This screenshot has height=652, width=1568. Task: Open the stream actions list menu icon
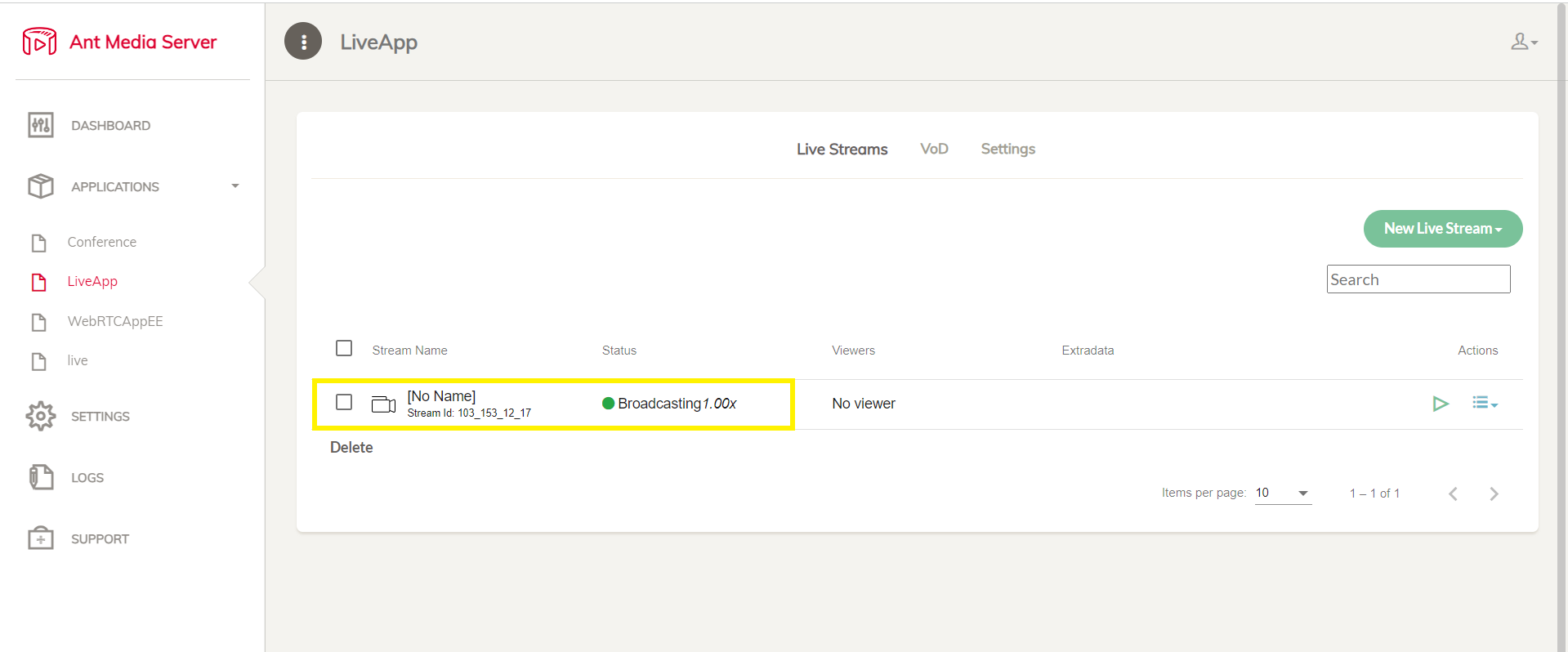(1485, 403)
